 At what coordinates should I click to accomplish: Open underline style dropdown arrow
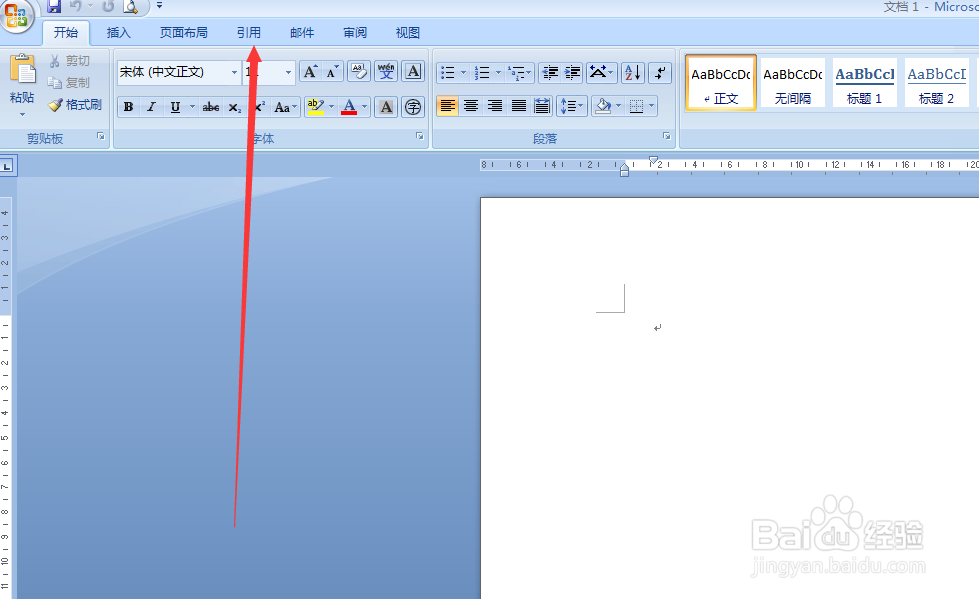point(192,107)
